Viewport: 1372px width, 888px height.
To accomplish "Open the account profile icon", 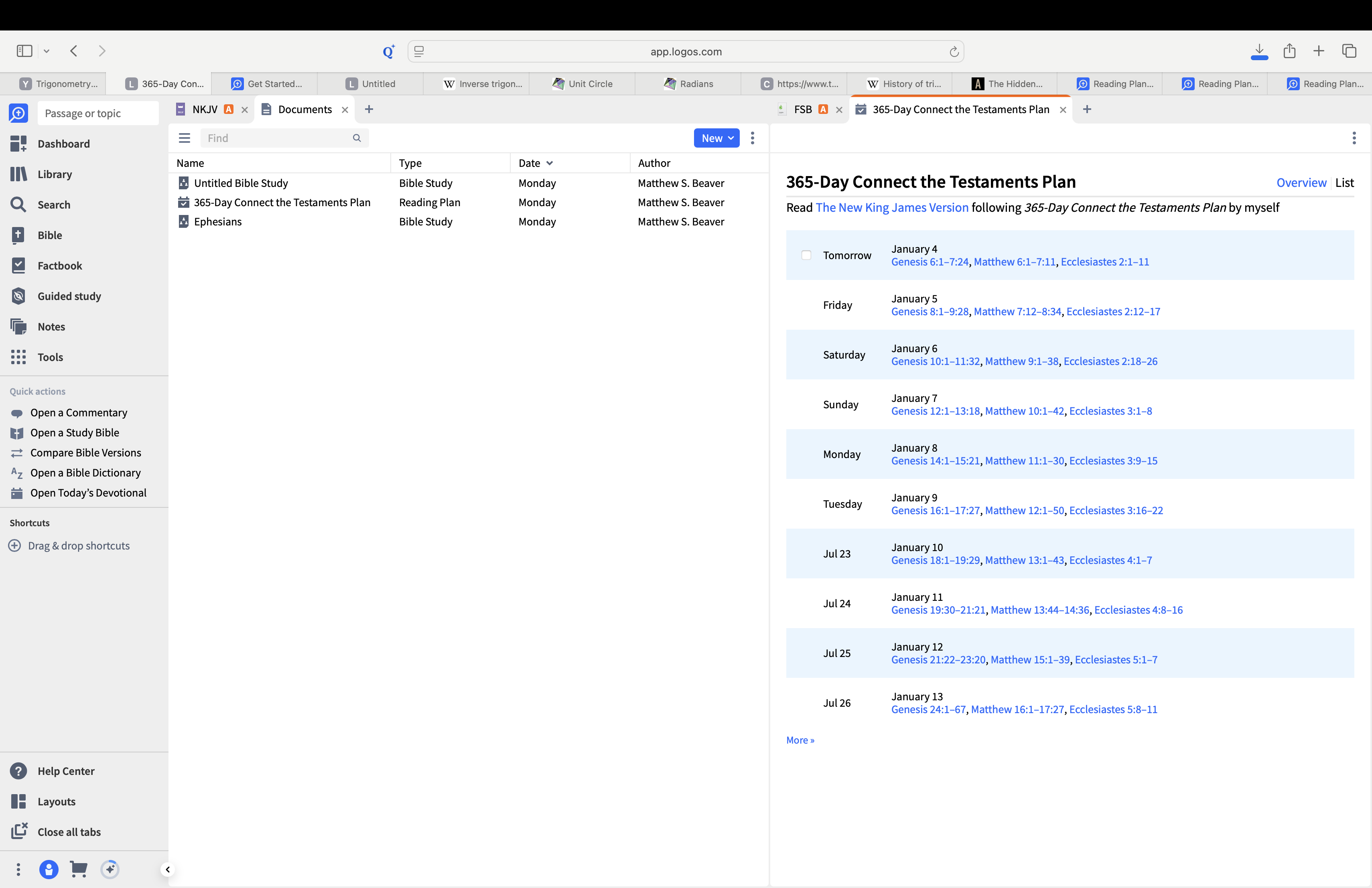I will [x=49, y=870].
